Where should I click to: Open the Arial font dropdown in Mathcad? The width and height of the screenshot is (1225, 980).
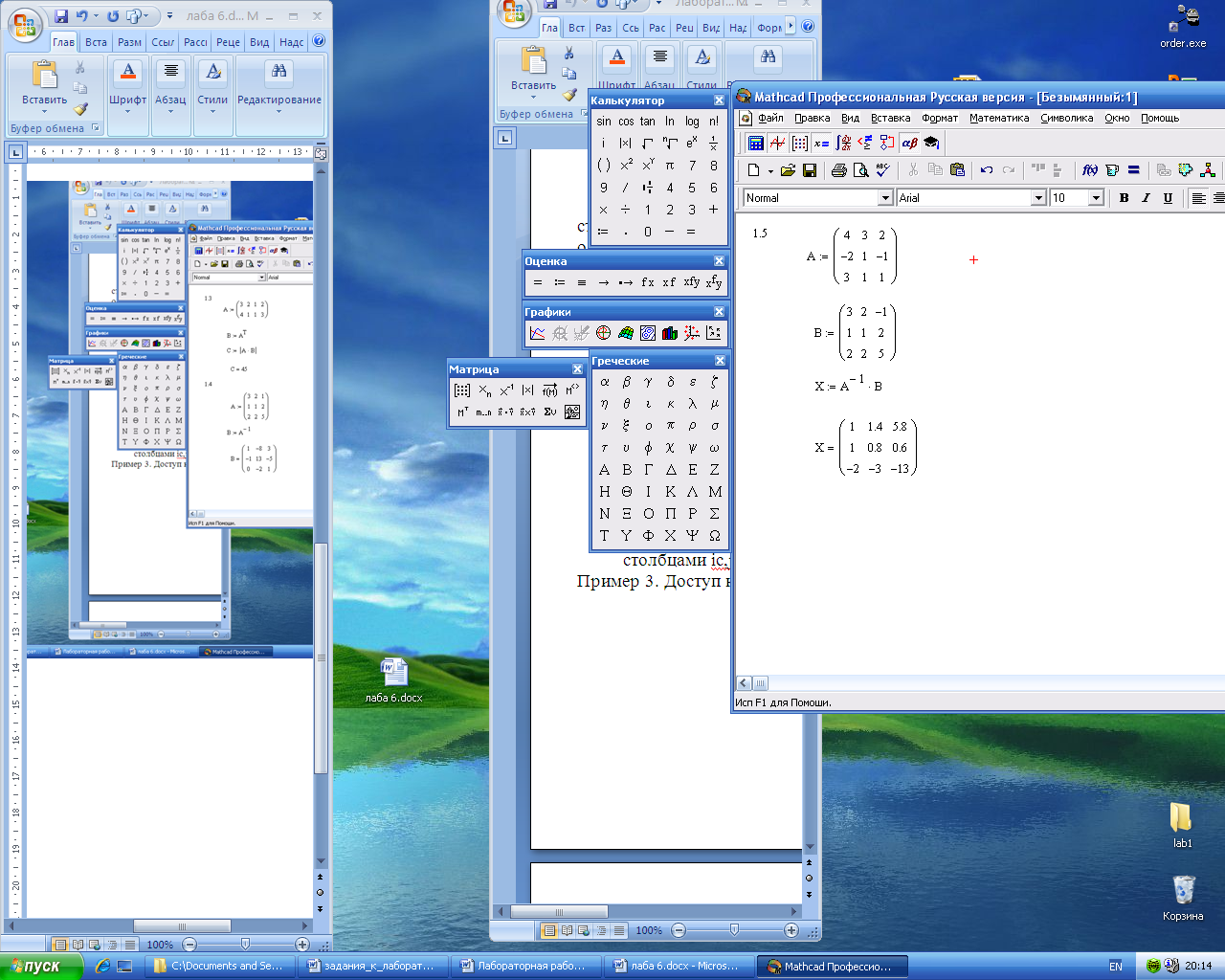pyautogui.click(x=1038, y=198)
